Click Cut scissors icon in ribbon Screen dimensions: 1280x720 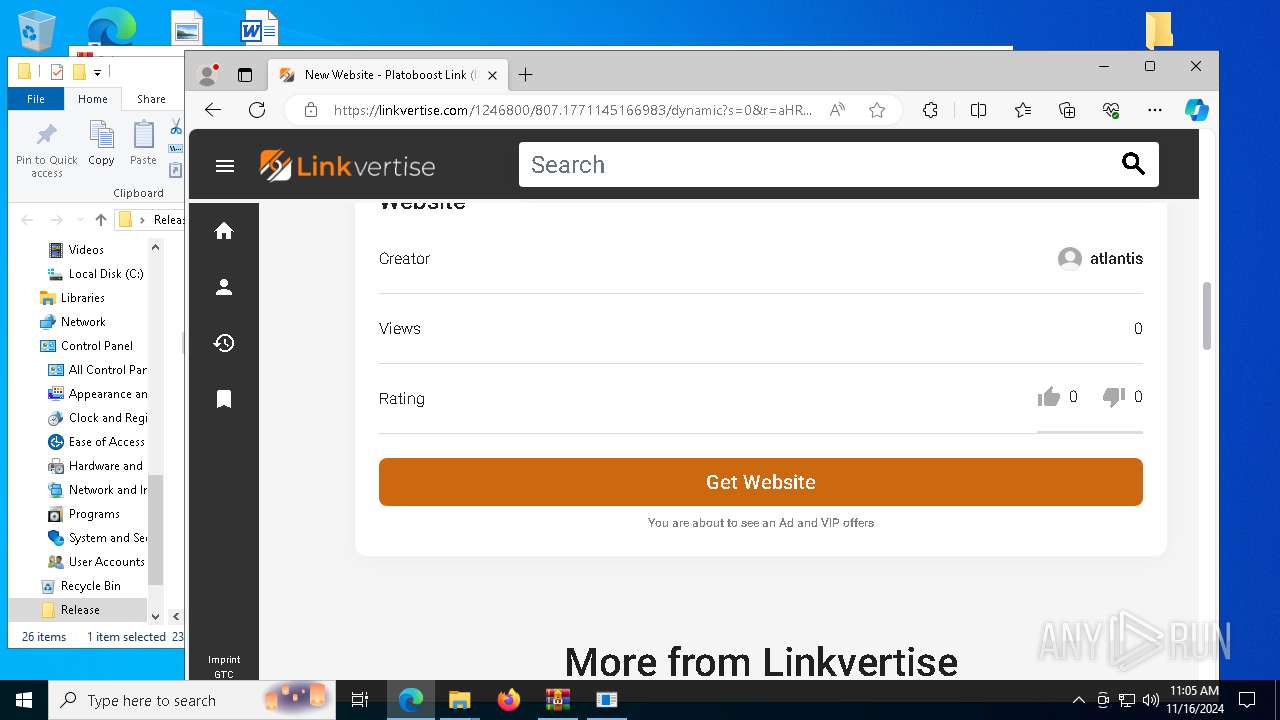(176, 127)
